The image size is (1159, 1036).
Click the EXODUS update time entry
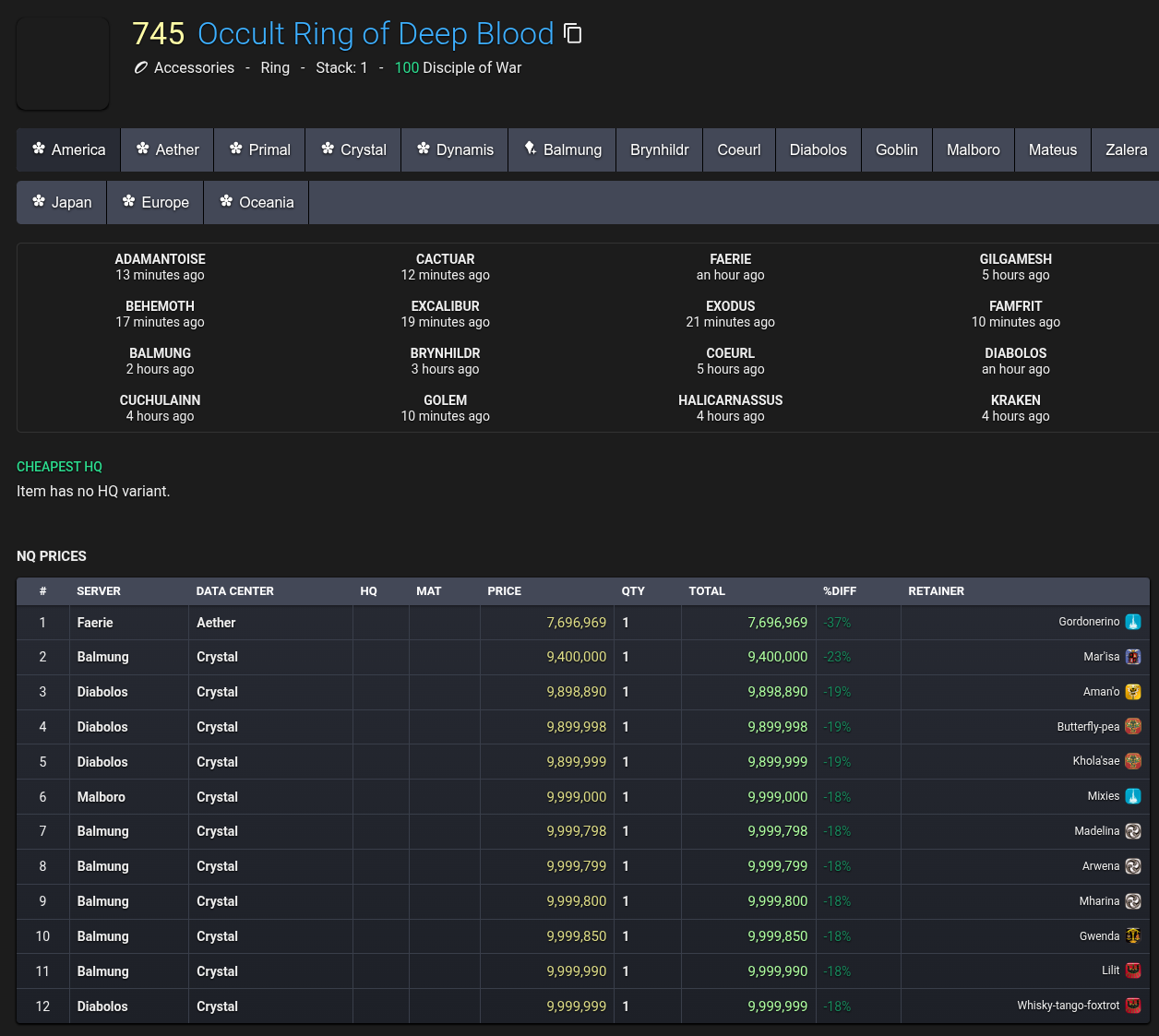tap(731, 314)
